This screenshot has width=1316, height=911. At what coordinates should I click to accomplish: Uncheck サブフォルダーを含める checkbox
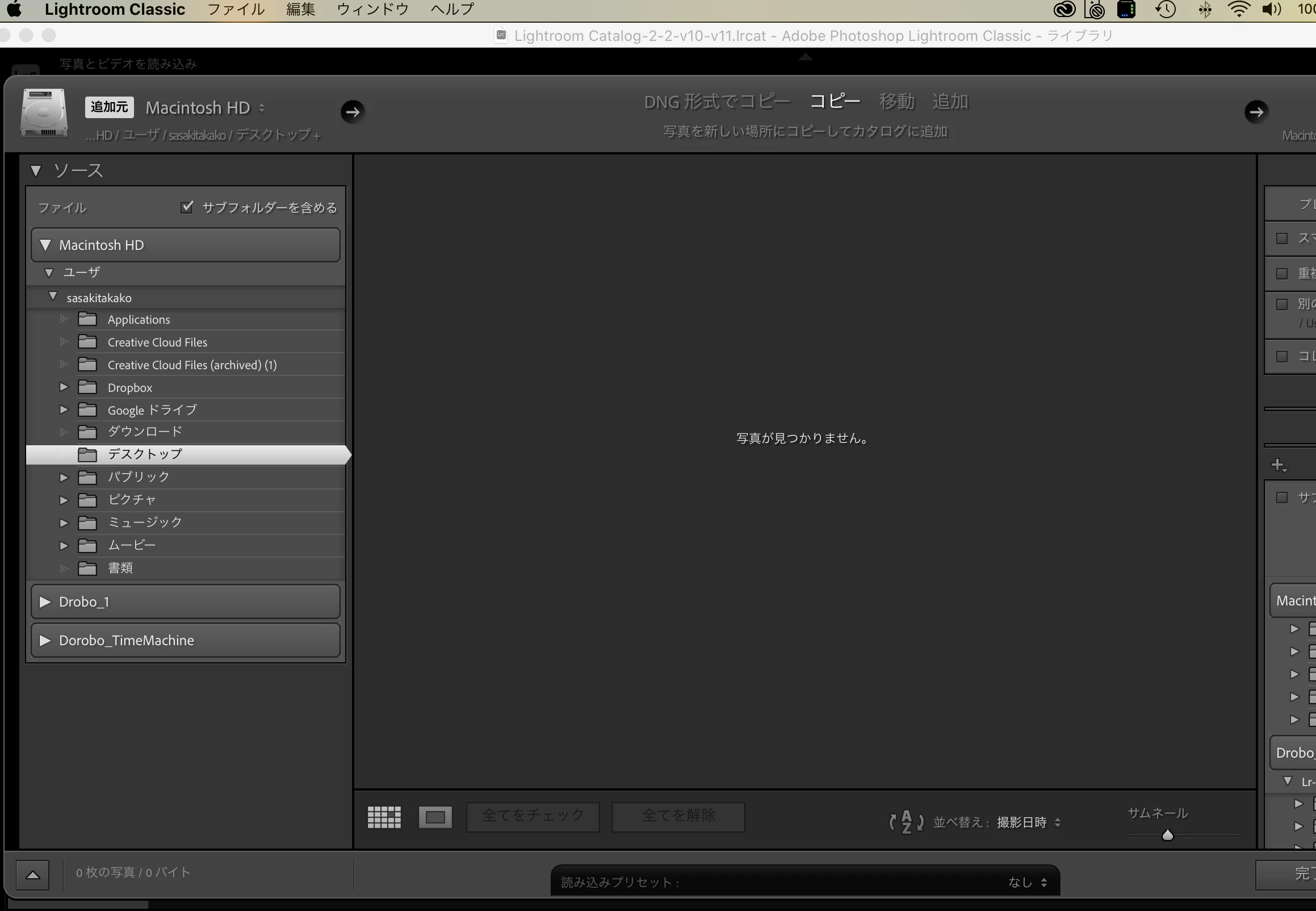[x=187, y=207]
